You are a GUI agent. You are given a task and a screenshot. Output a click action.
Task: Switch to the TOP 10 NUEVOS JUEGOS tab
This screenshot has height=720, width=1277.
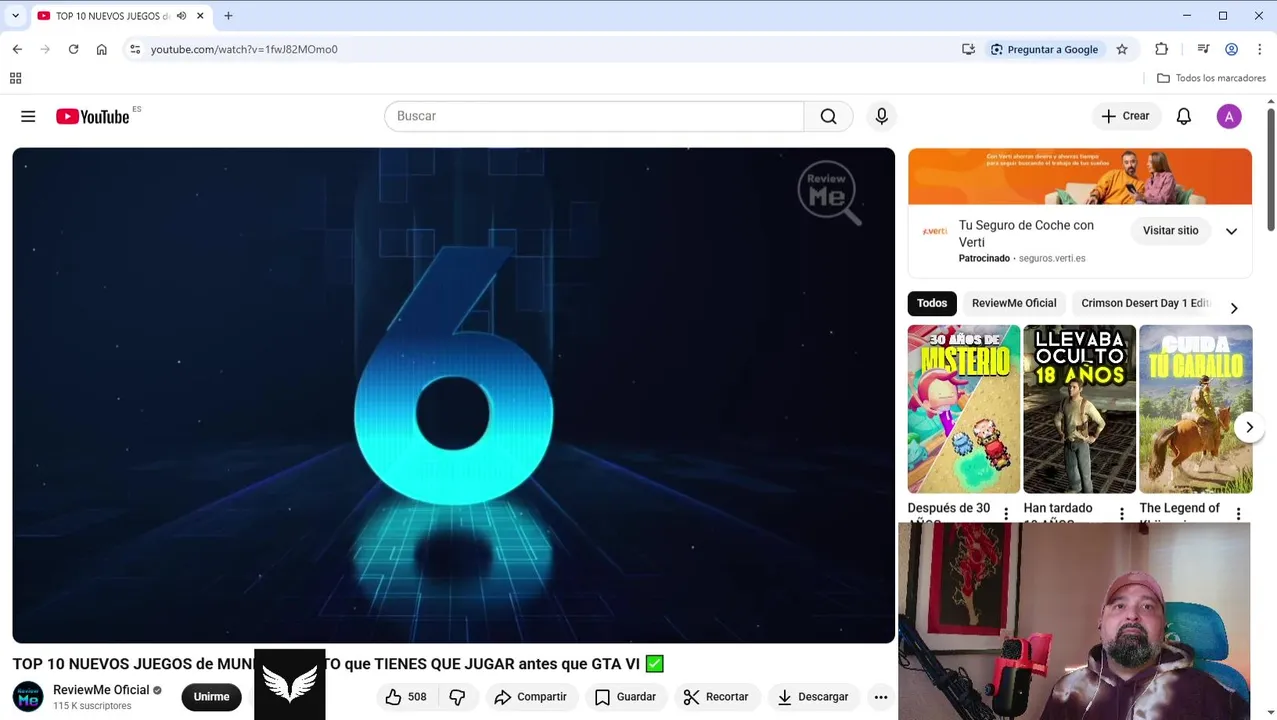click(x=111, y=16)
